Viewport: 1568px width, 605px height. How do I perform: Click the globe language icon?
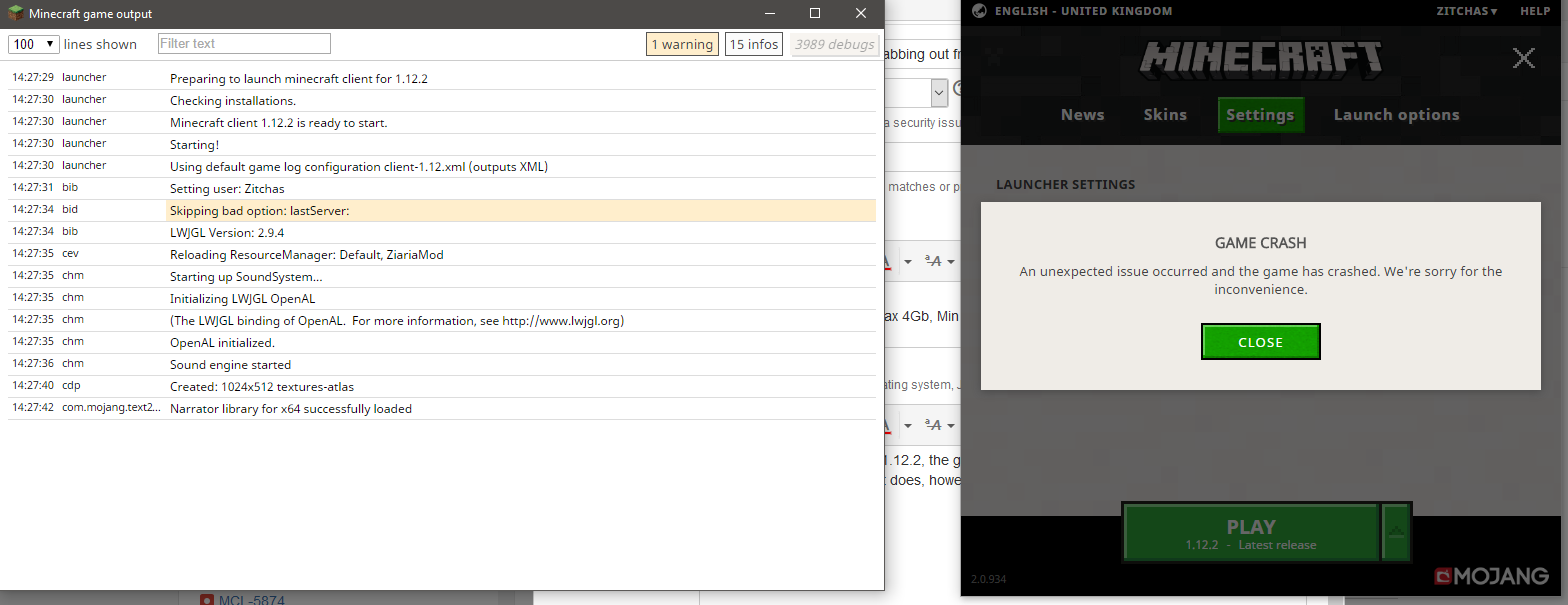point(980,11)
